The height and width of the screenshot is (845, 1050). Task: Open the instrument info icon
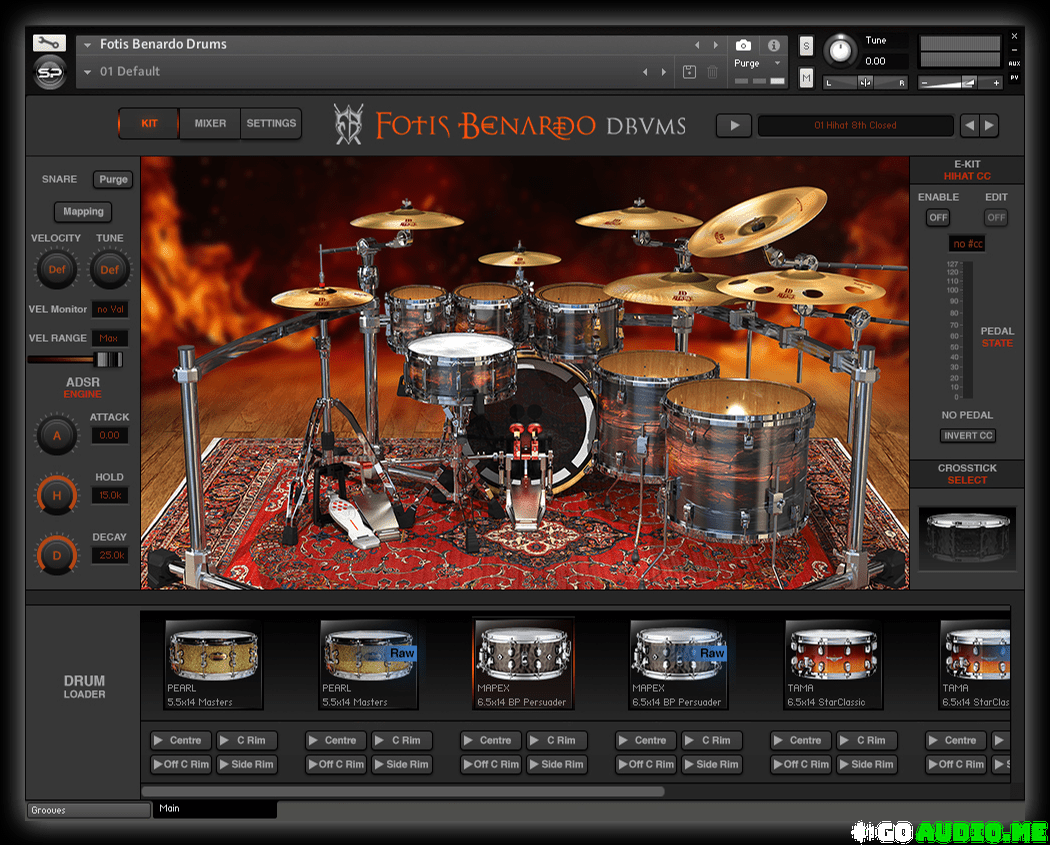pyautogui.click(x=773, y=45)
